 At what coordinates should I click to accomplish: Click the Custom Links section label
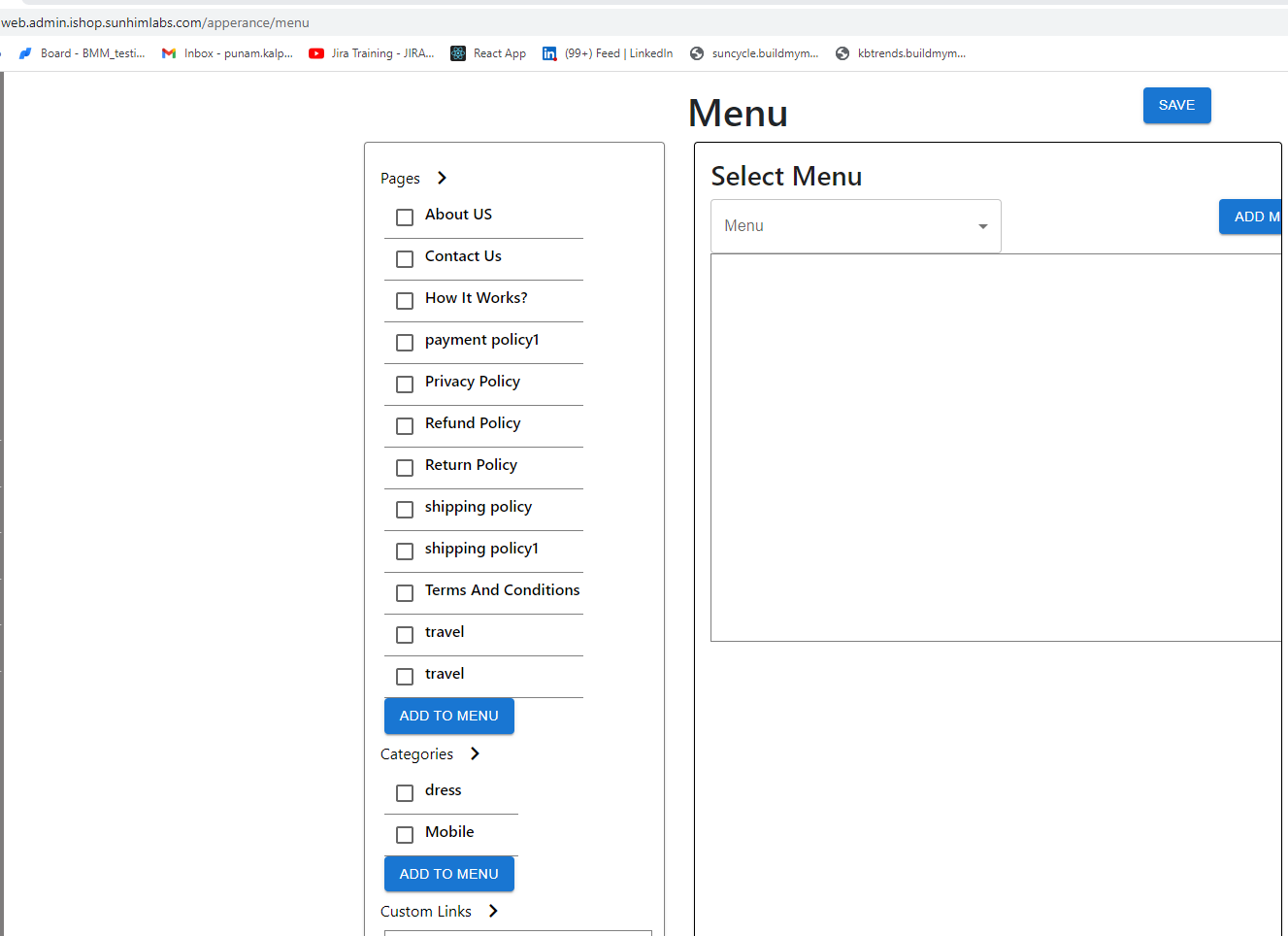(426, 912)
